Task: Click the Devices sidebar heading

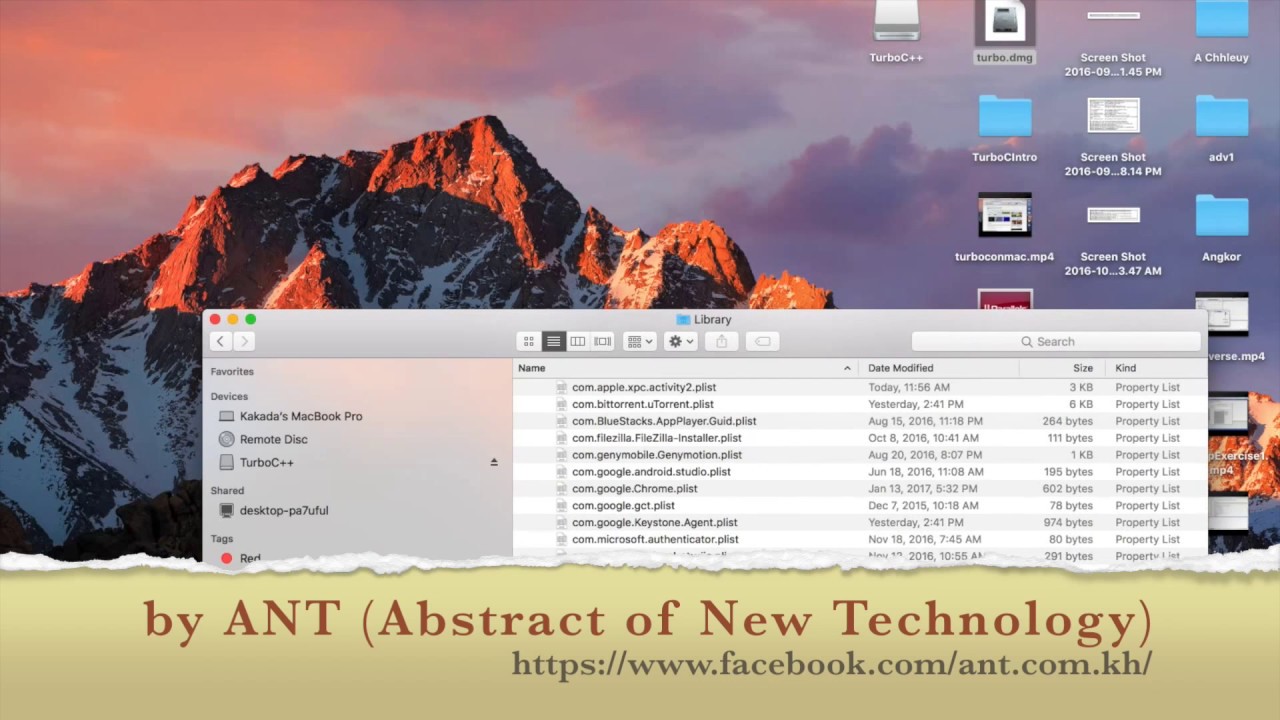Action: click(x=229, y=396)
